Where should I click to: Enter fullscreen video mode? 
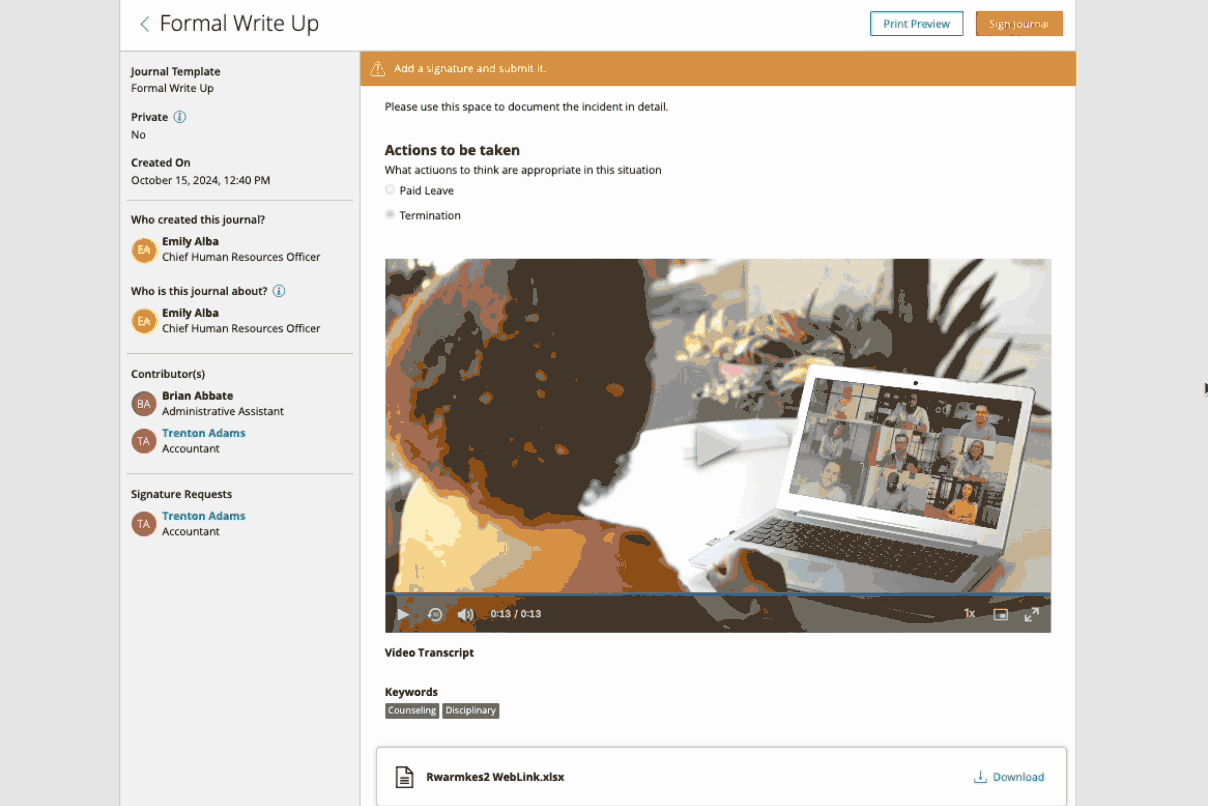coord(1031,614)
